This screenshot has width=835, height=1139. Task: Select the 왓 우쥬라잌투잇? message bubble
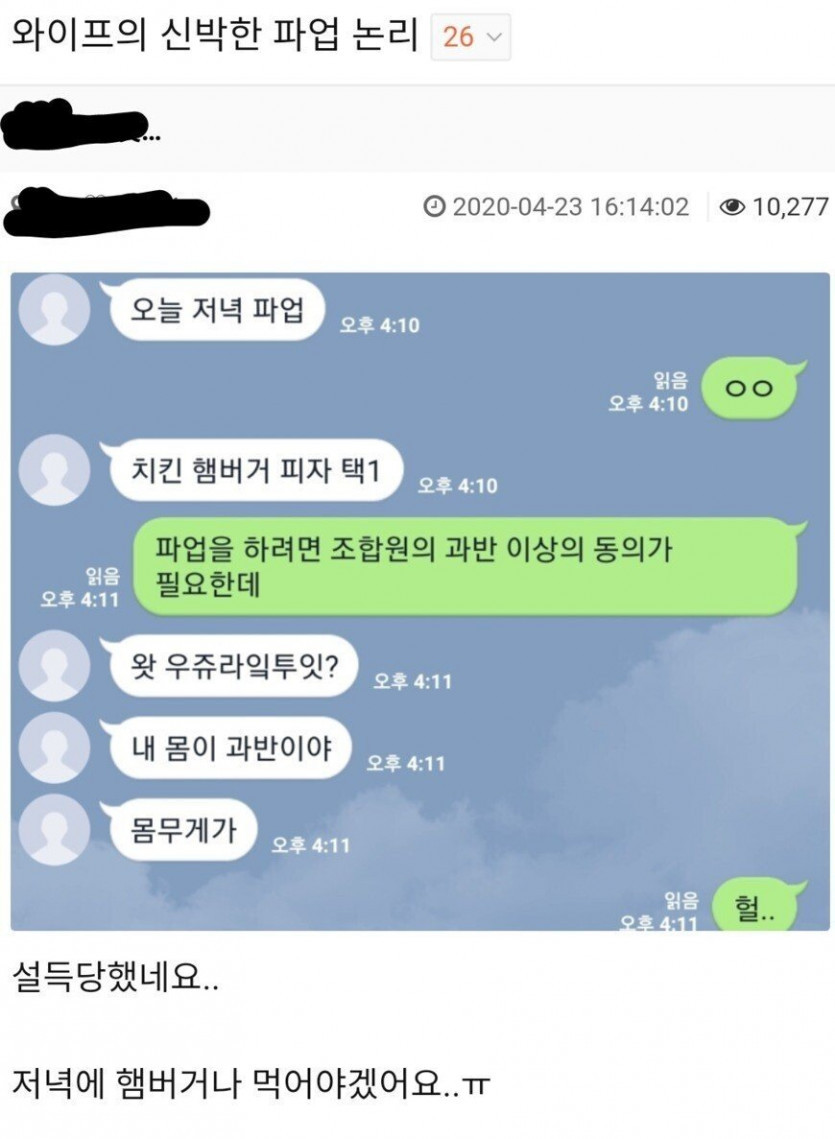(x=234, y=666)
